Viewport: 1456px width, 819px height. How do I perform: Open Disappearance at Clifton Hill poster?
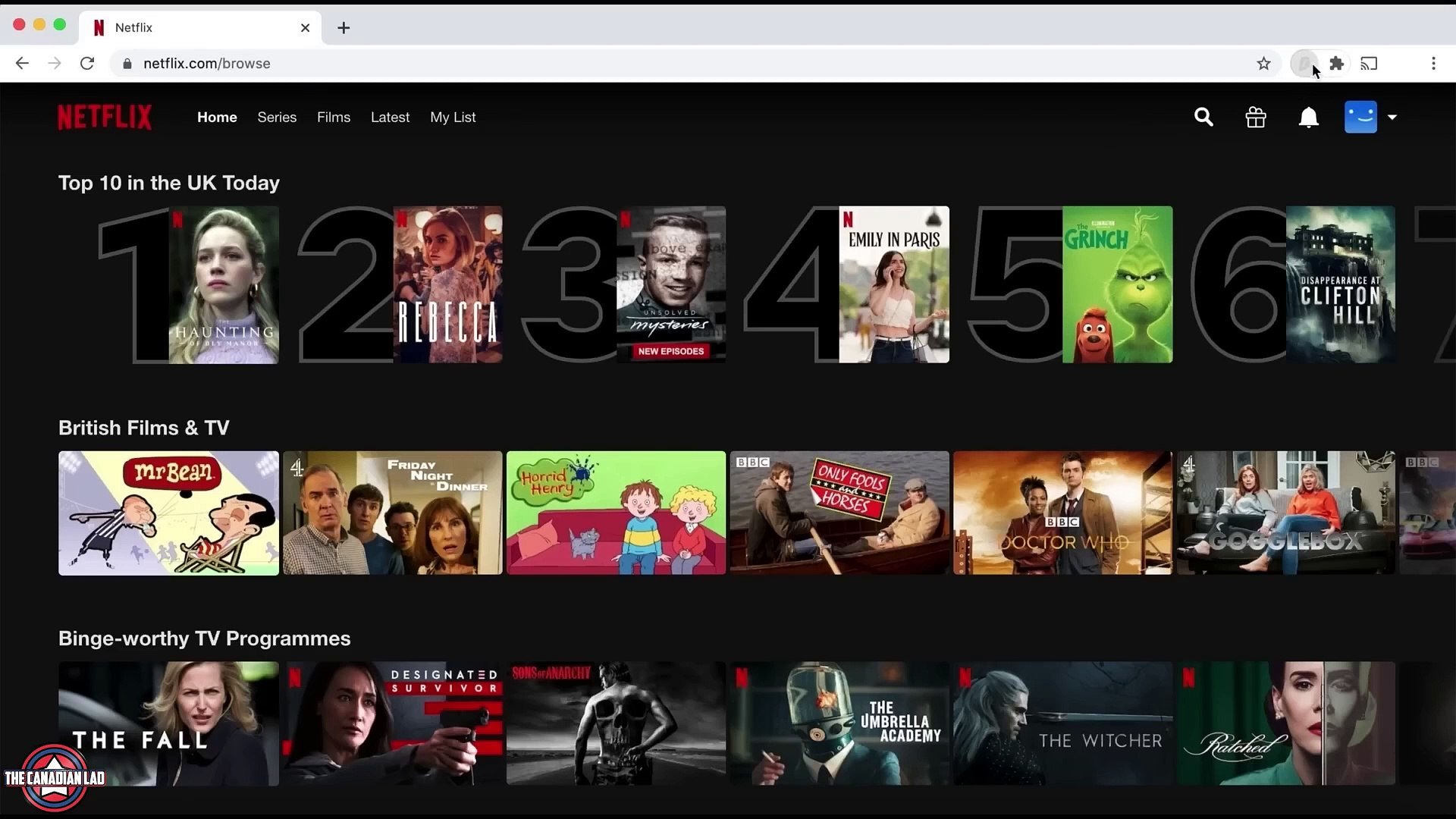(x=1341, y=285)
